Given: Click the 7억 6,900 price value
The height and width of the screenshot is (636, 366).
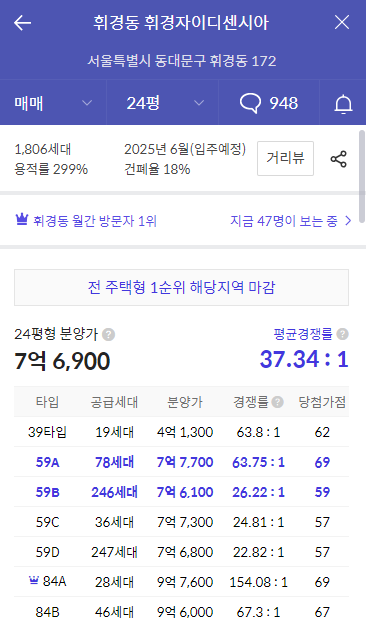Looking at the screenshot, I should click(x=62, y=361).
